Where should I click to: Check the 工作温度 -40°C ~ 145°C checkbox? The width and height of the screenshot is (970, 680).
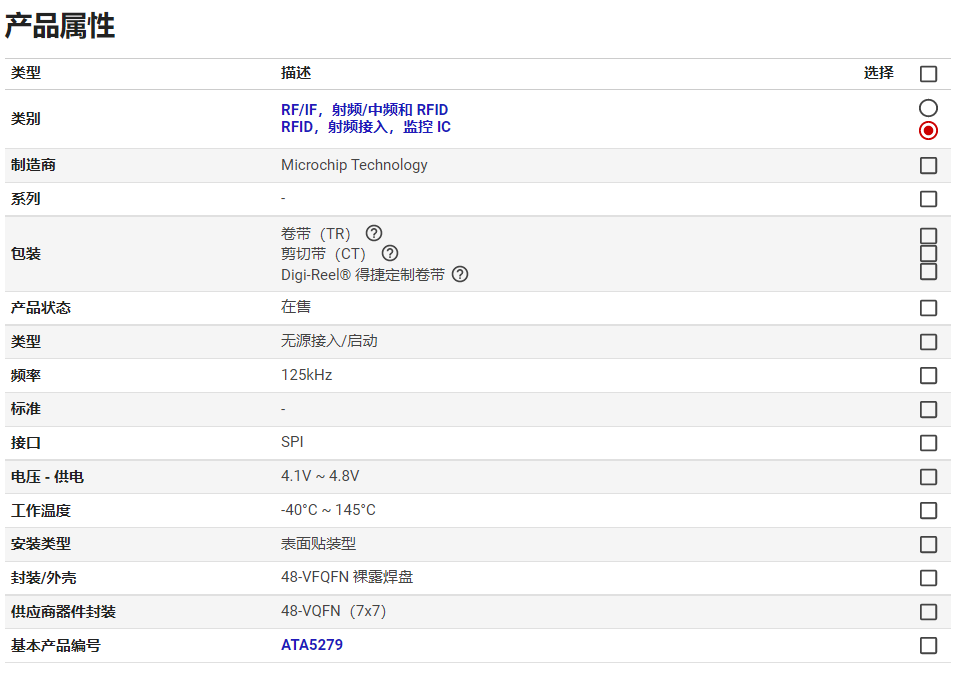point(928,510)
